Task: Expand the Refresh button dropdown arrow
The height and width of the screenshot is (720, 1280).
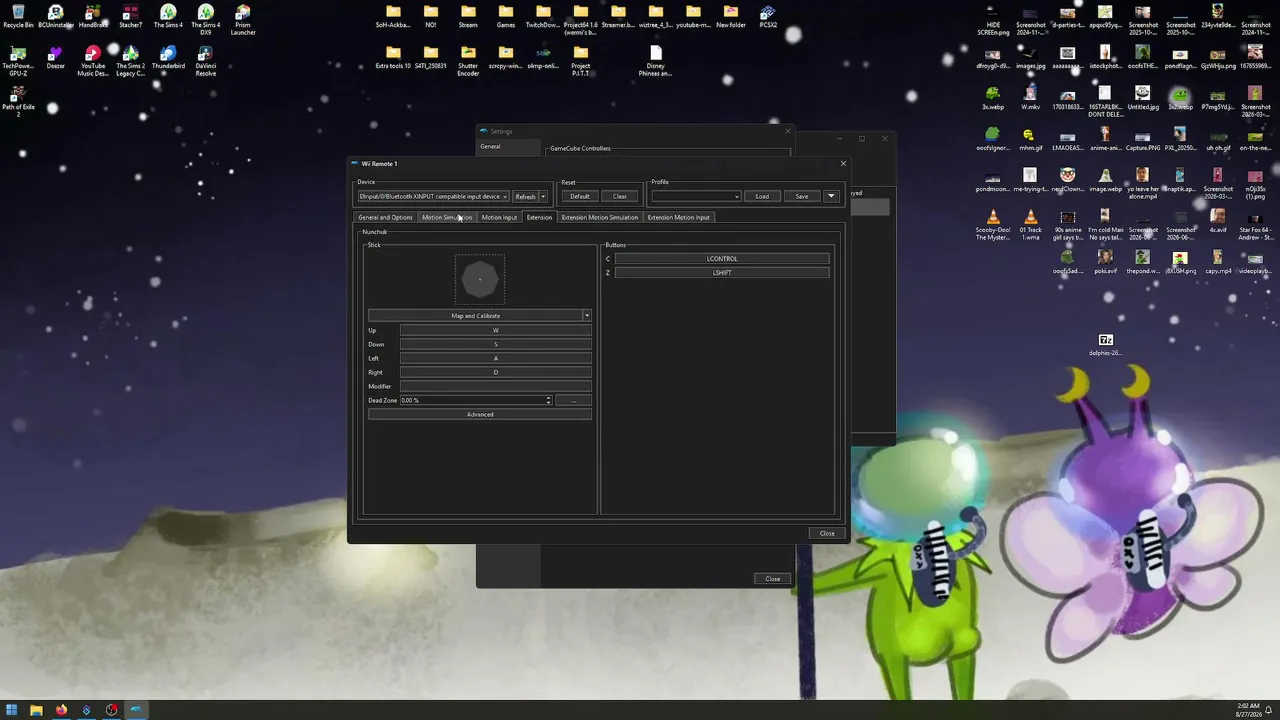Action: click(x=543, y=196)
